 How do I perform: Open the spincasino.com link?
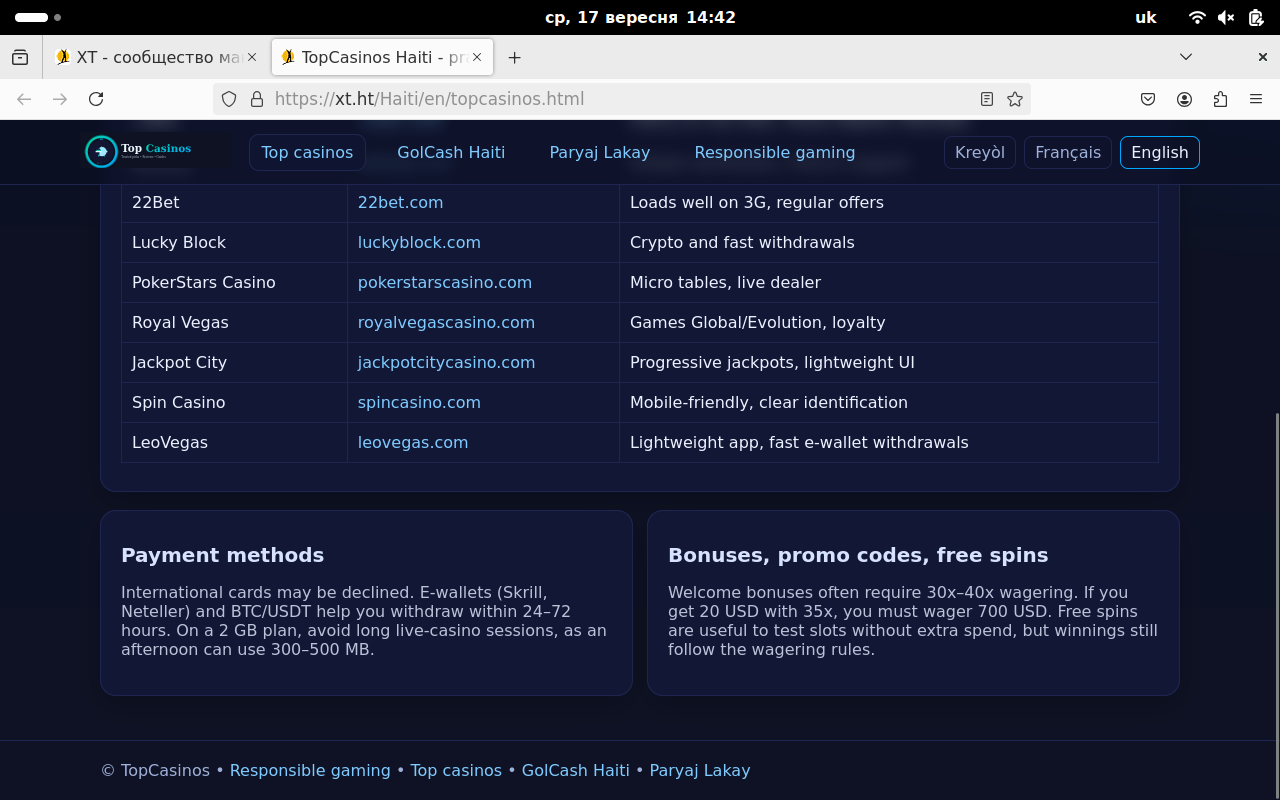coord(419,402)
